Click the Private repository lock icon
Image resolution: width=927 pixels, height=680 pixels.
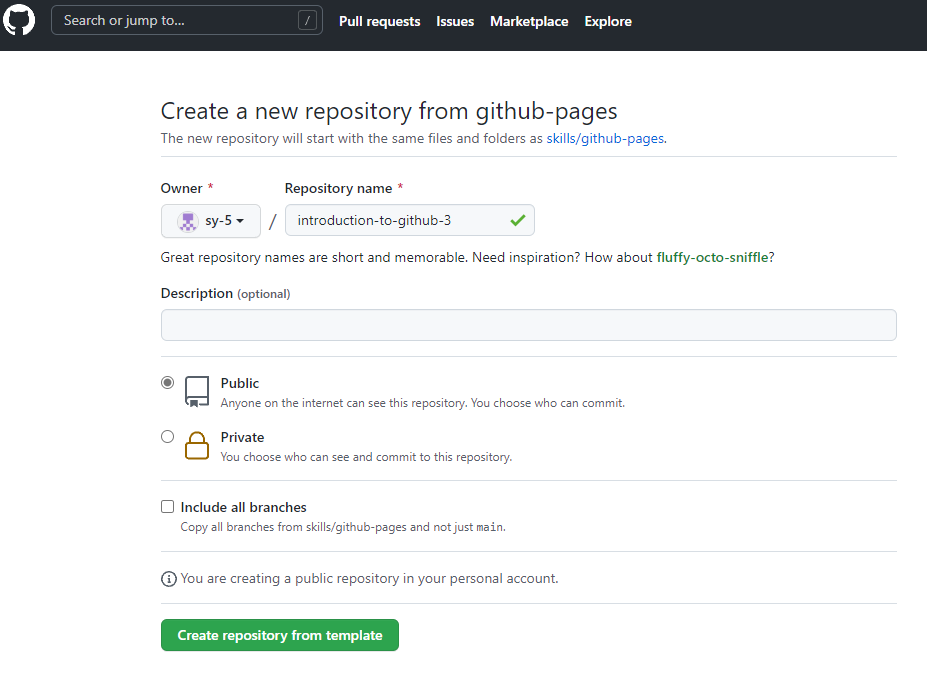point(197,445)
